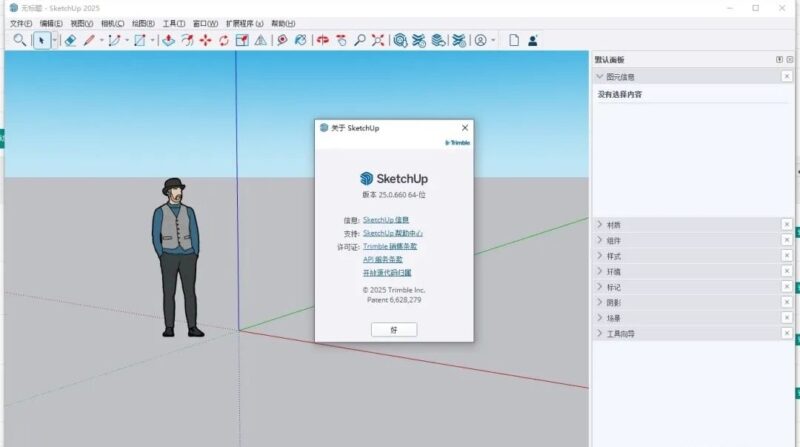Pick the Eraser tool
Image resolution: width=800 pixels, height=447 pixels.
click(x=70, y=40)
